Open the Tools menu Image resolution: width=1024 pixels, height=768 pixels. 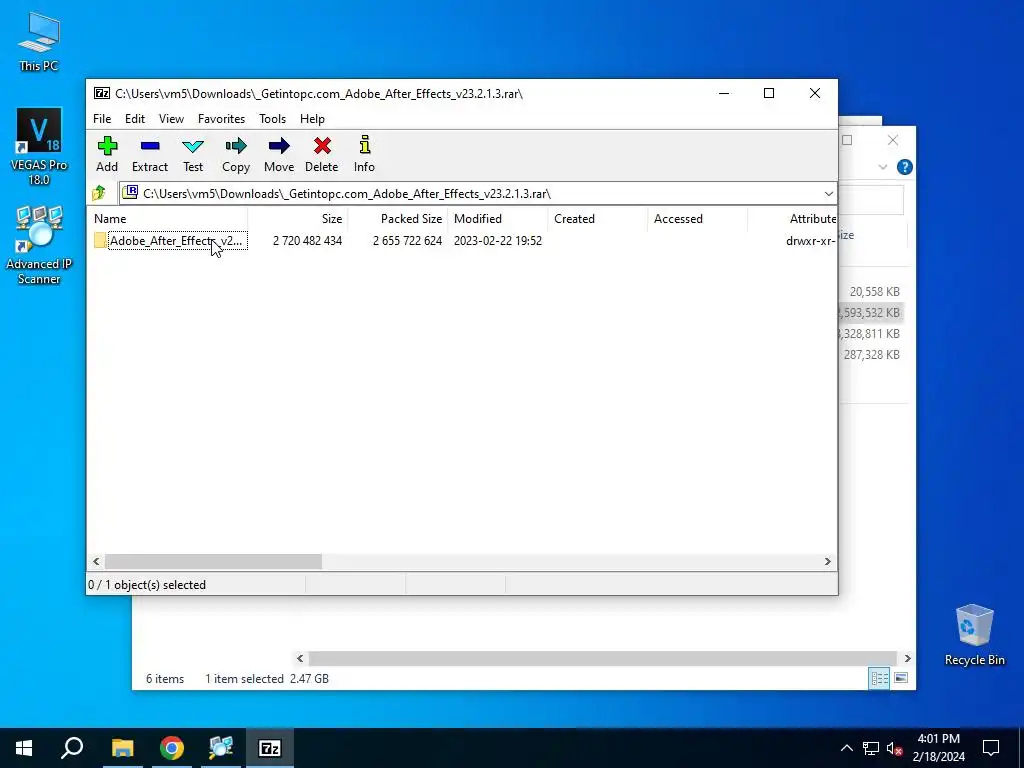[272, 119]
